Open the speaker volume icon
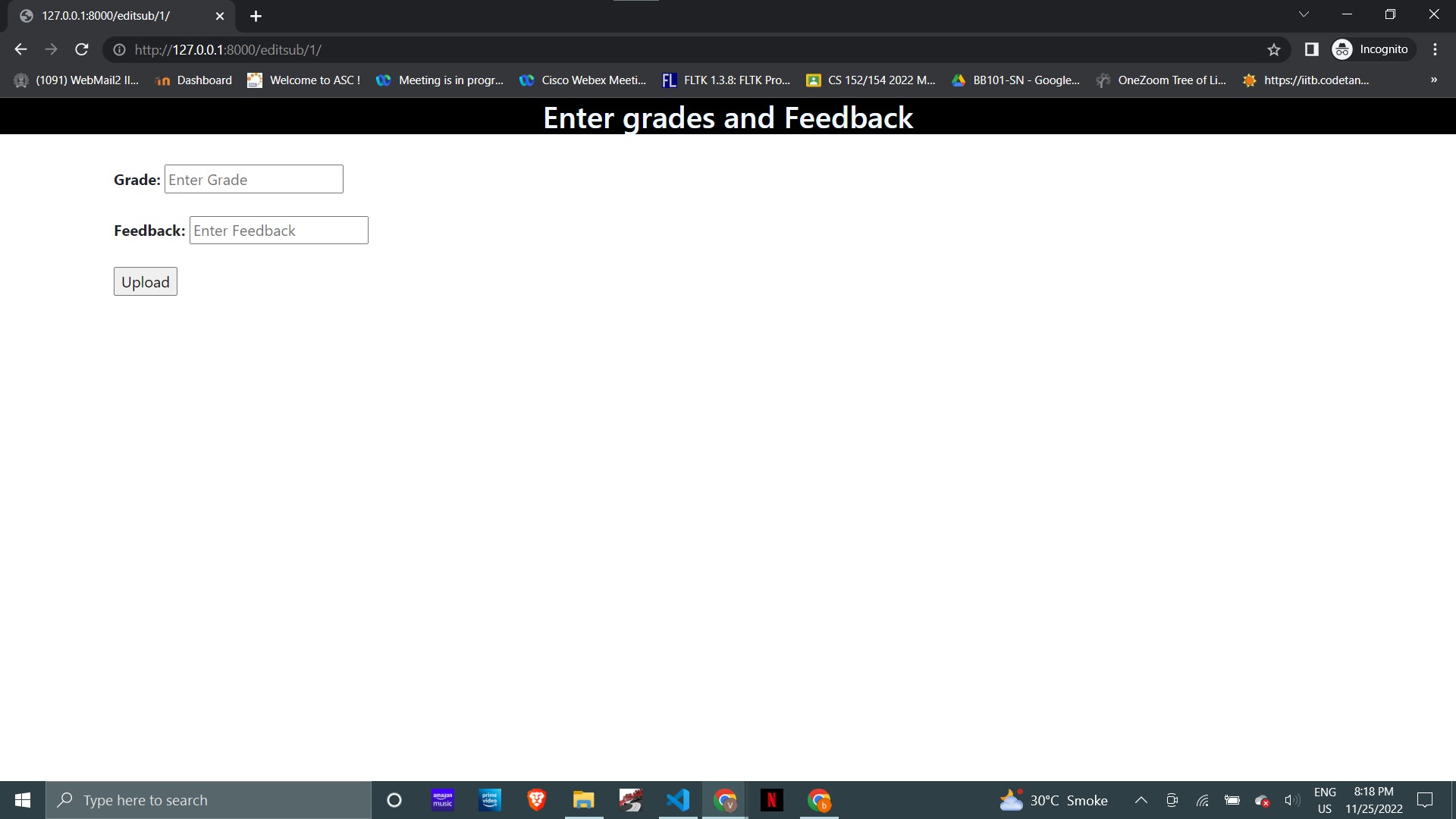 pyautogui.click(x=1291, y=800)
